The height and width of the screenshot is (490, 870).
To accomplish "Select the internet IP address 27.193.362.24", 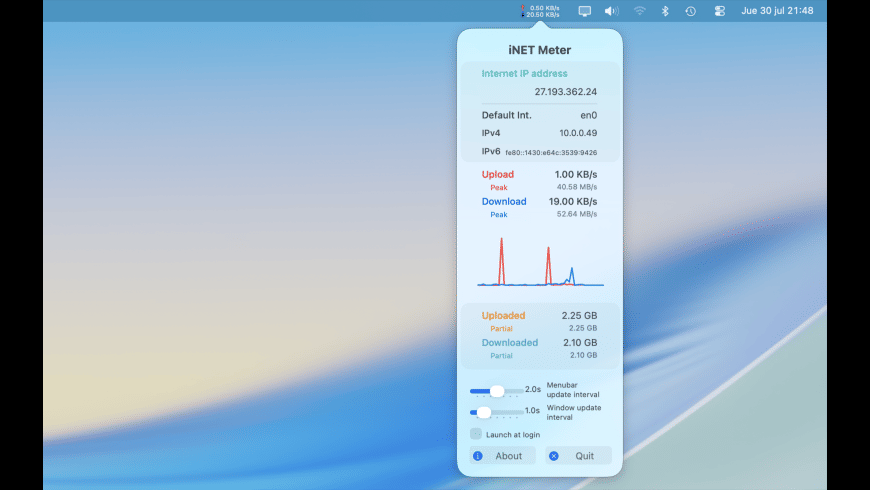I will (x=565, y=92).
